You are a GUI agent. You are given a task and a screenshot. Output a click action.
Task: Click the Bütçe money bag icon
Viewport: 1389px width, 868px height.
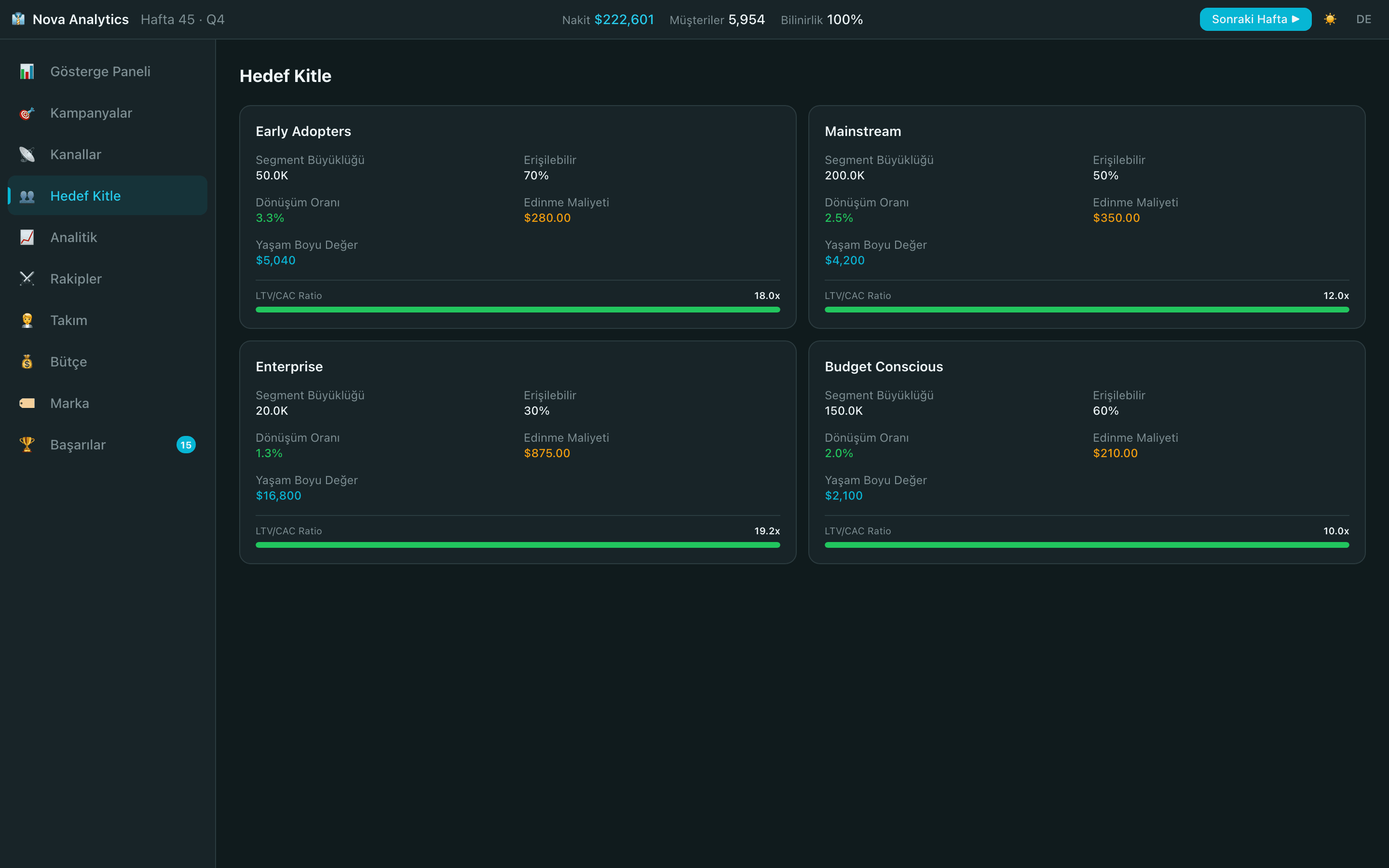[27, 362]
